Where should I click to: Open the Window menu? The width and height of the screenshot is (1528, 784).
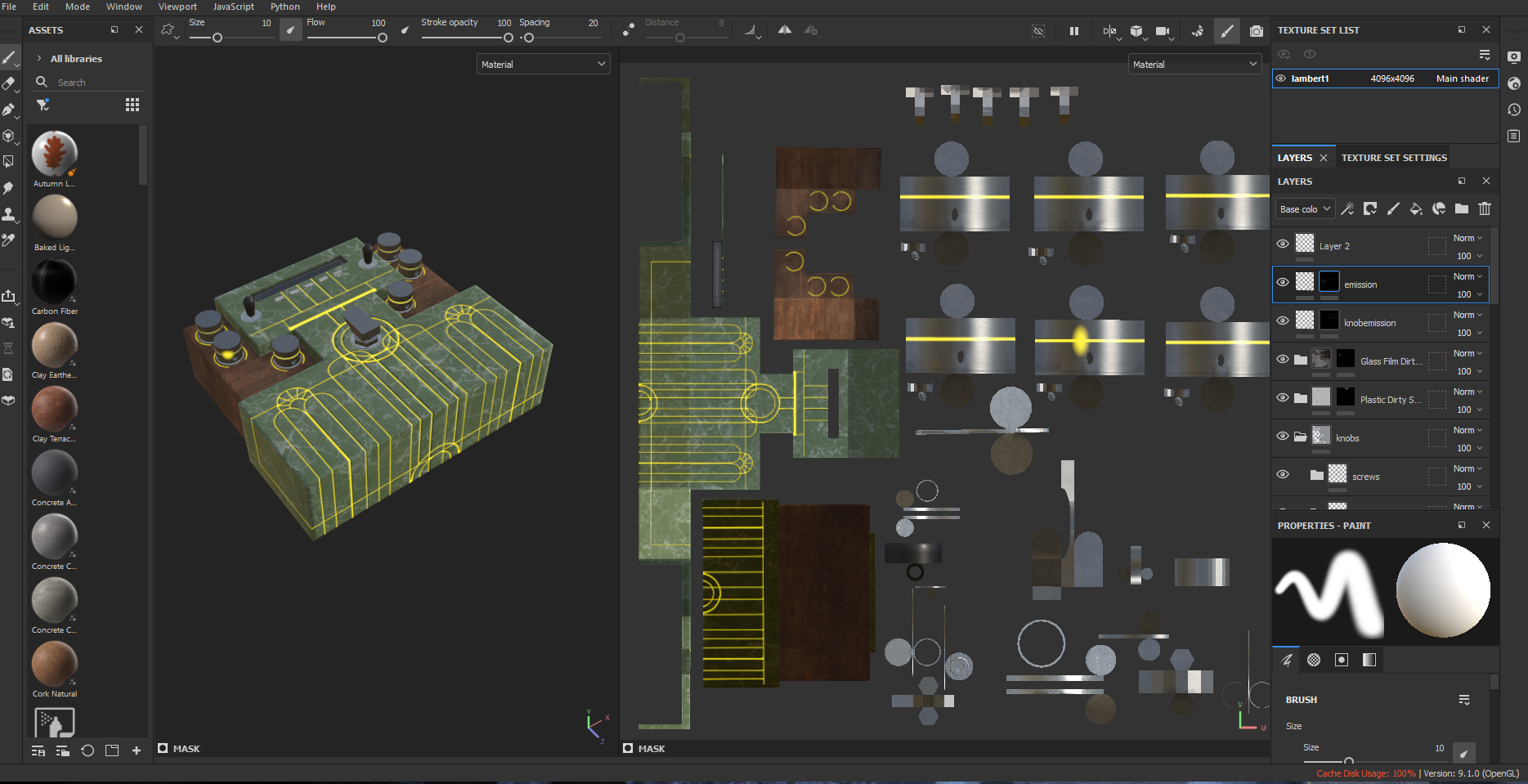click(124, 7)
